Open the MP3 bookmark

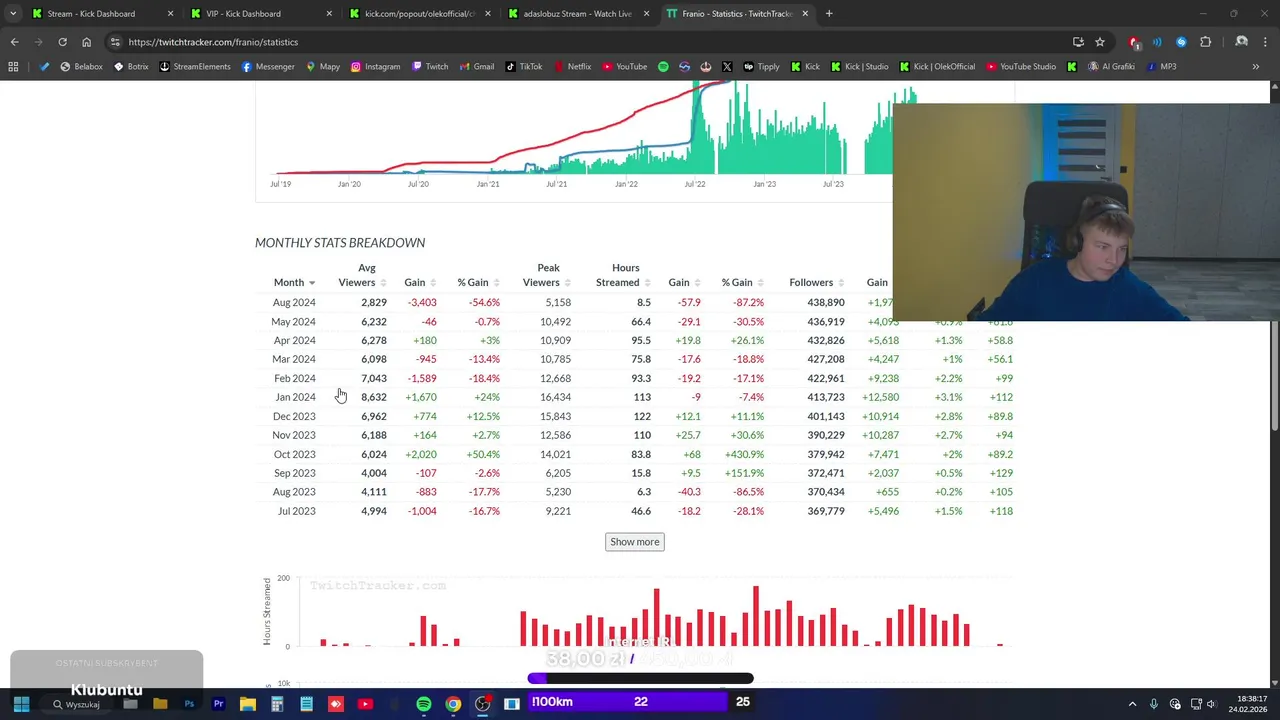tap(1162, 67)
